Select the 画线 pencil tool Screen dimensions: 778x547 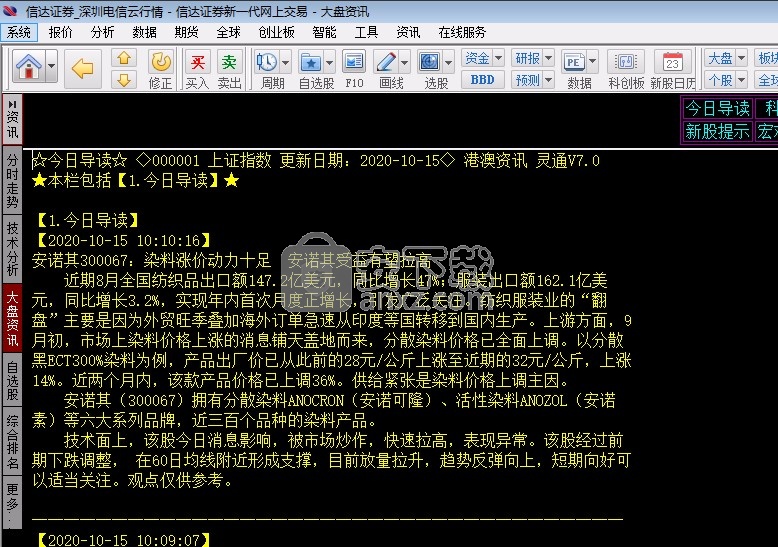coord(386,63)
